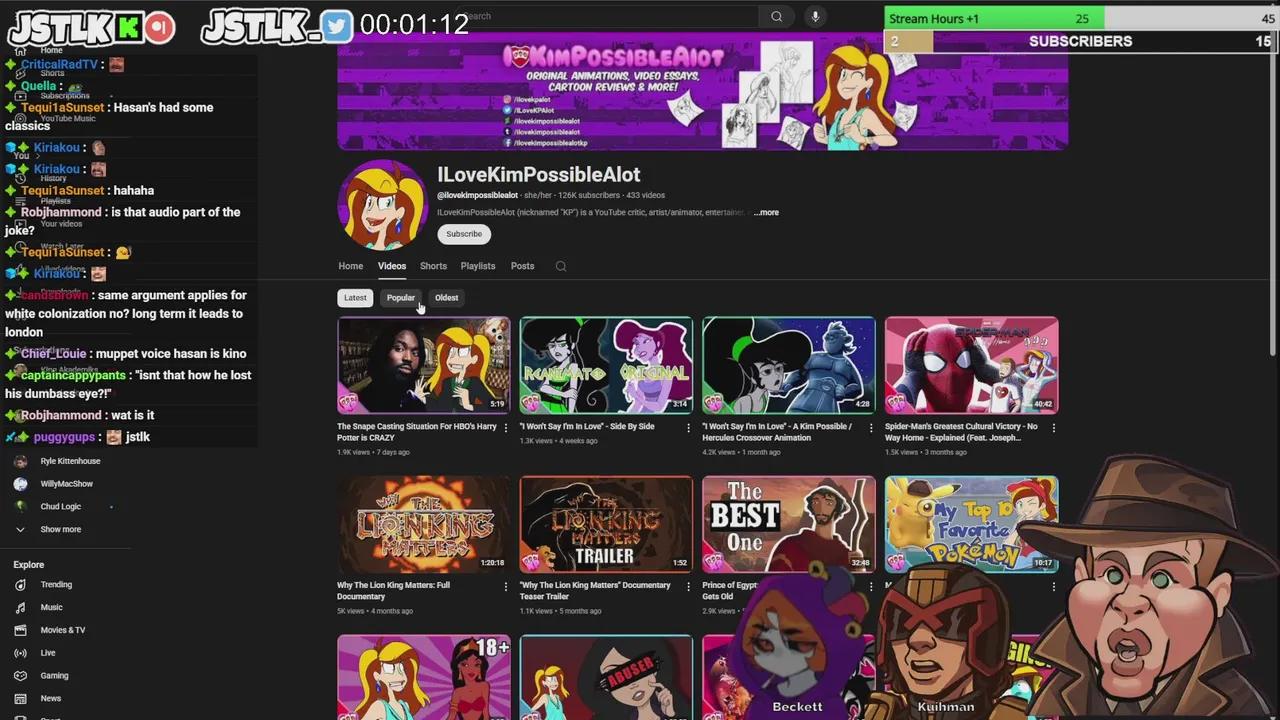This screenshot has width=1280, height=720.
Task: Click the KimPossibleAlot channel banner image
Action: [702, 92]
